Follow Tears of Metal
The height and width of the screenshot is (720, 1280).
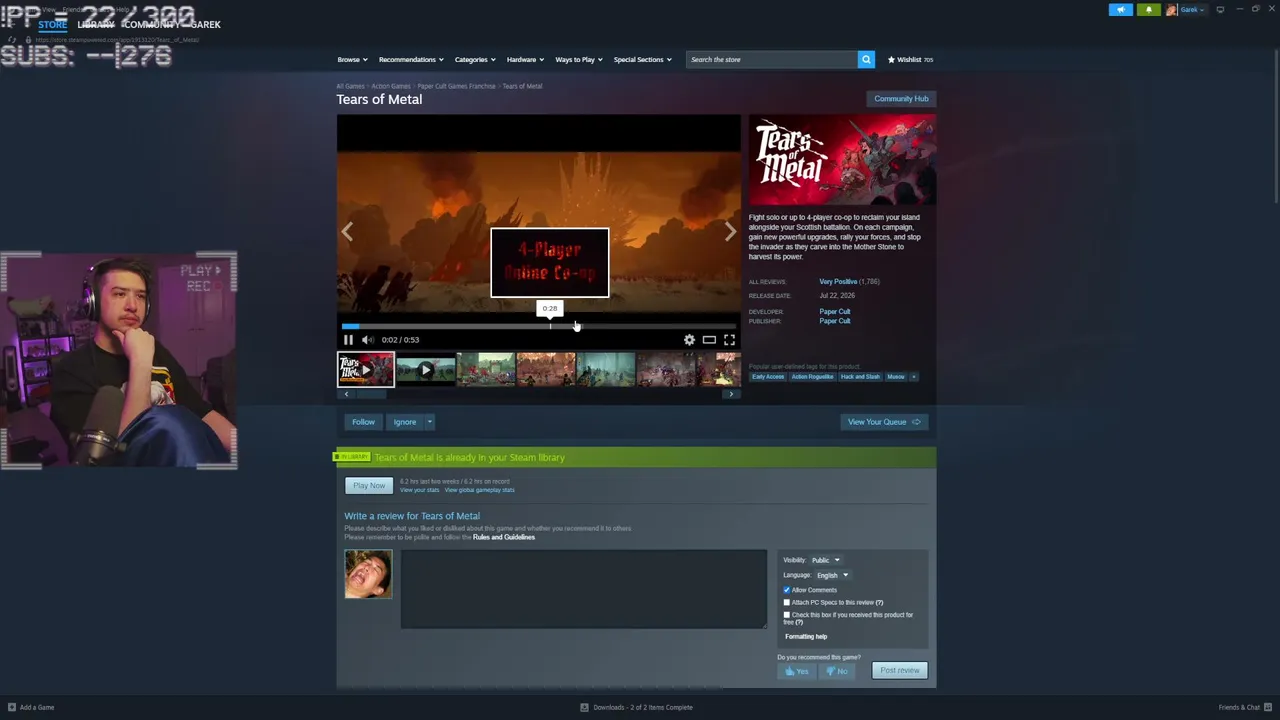[363, 422]
